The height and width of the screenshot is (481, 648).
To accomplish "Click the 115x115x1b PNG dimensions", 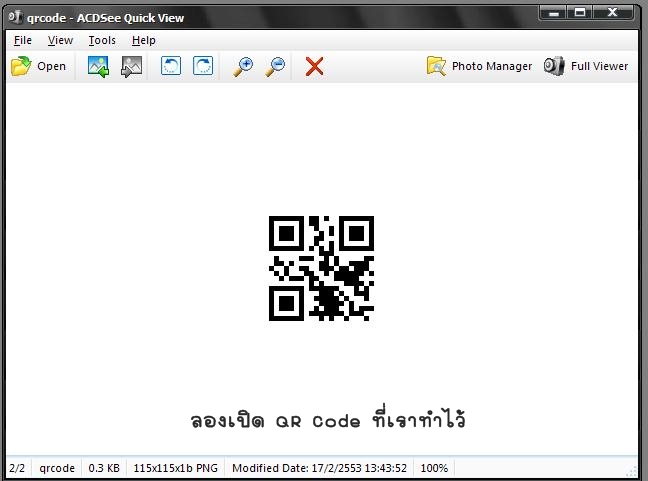I will coord(175,468).
